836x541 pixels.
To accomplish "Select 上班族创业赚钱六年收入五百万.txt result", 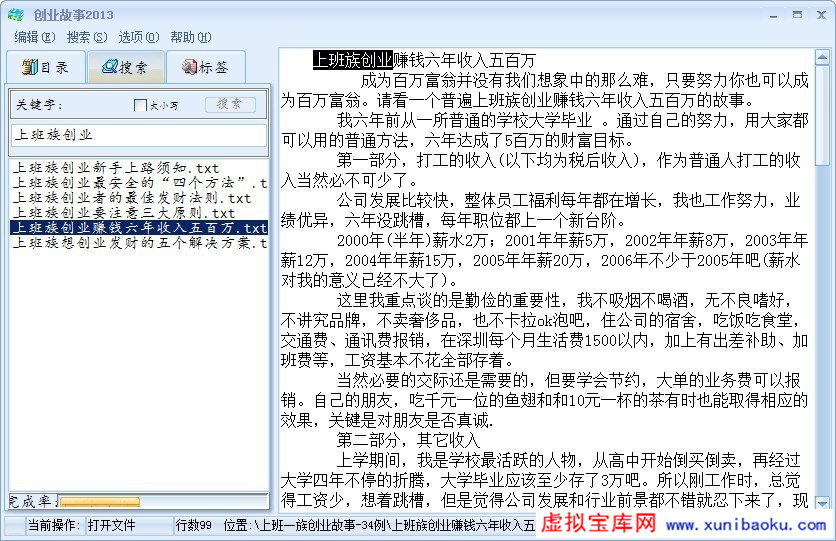I will (x=138, y=228).
